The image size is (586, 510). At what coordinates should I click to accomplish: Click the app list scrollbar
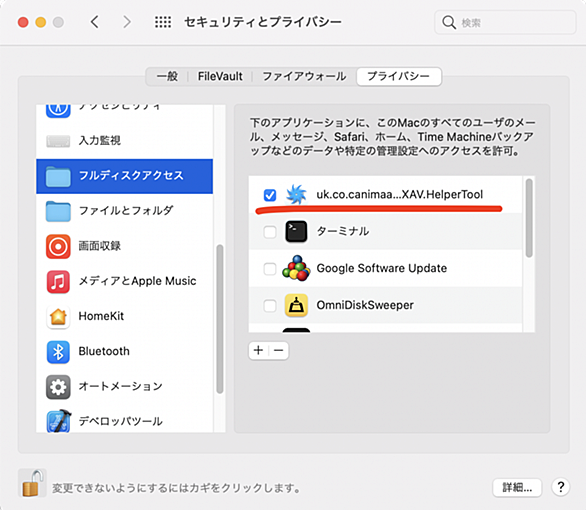(529, 218)
